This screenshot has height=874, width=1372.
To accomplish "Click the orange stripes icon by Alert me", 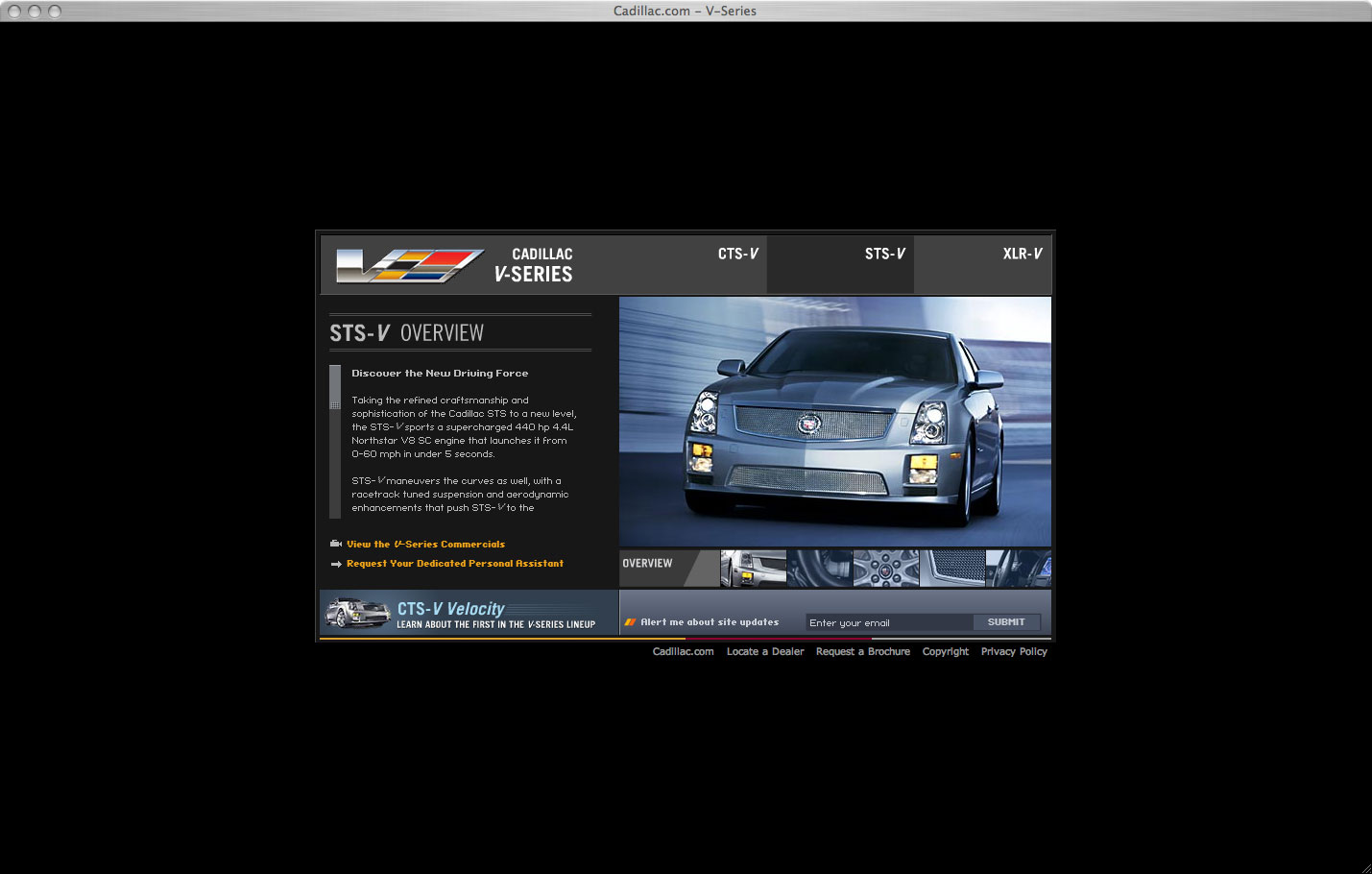I will (x=631, y=622).
